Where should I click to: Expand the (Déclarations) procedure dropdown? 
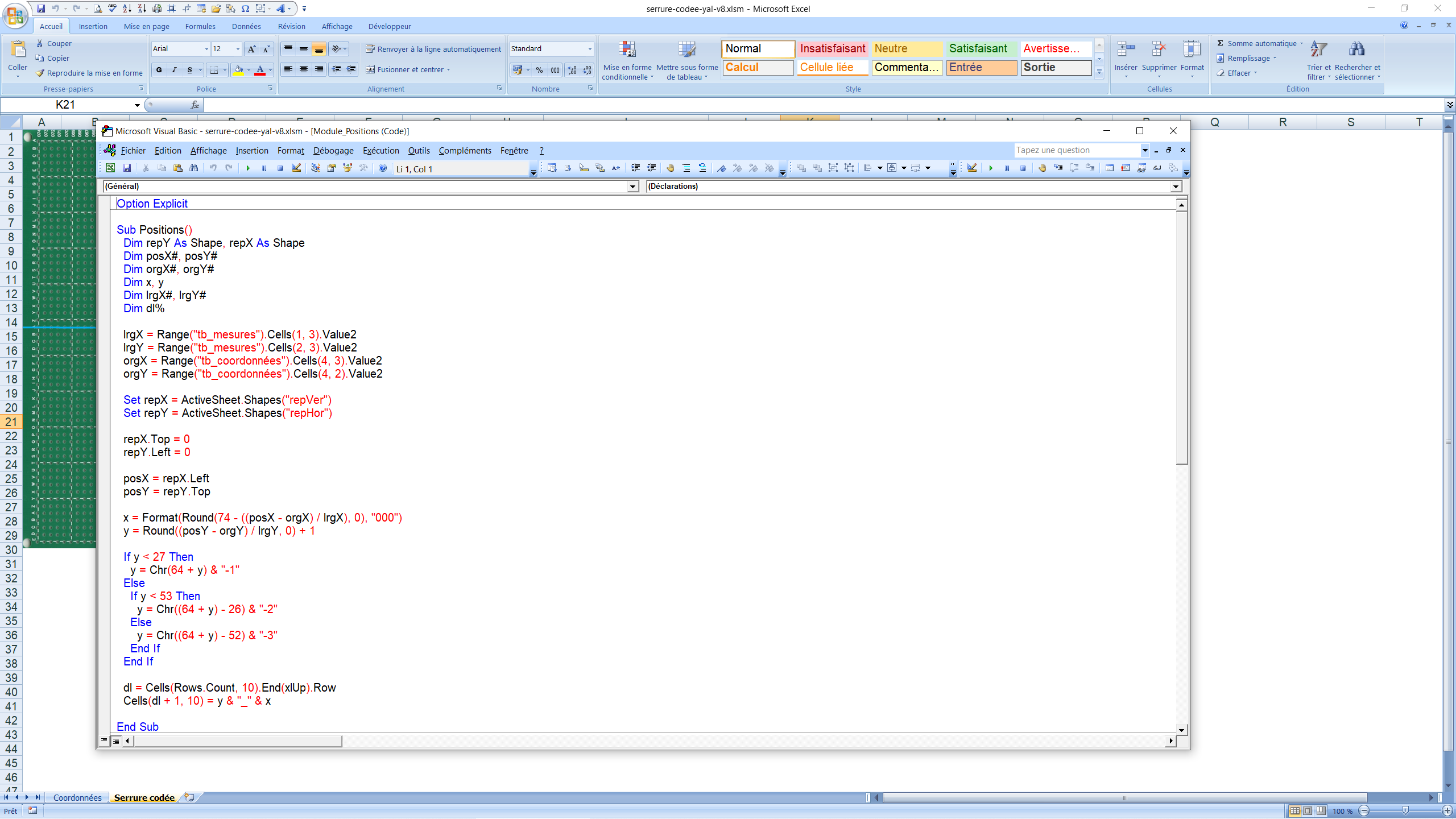click(x=1176, y=187)
